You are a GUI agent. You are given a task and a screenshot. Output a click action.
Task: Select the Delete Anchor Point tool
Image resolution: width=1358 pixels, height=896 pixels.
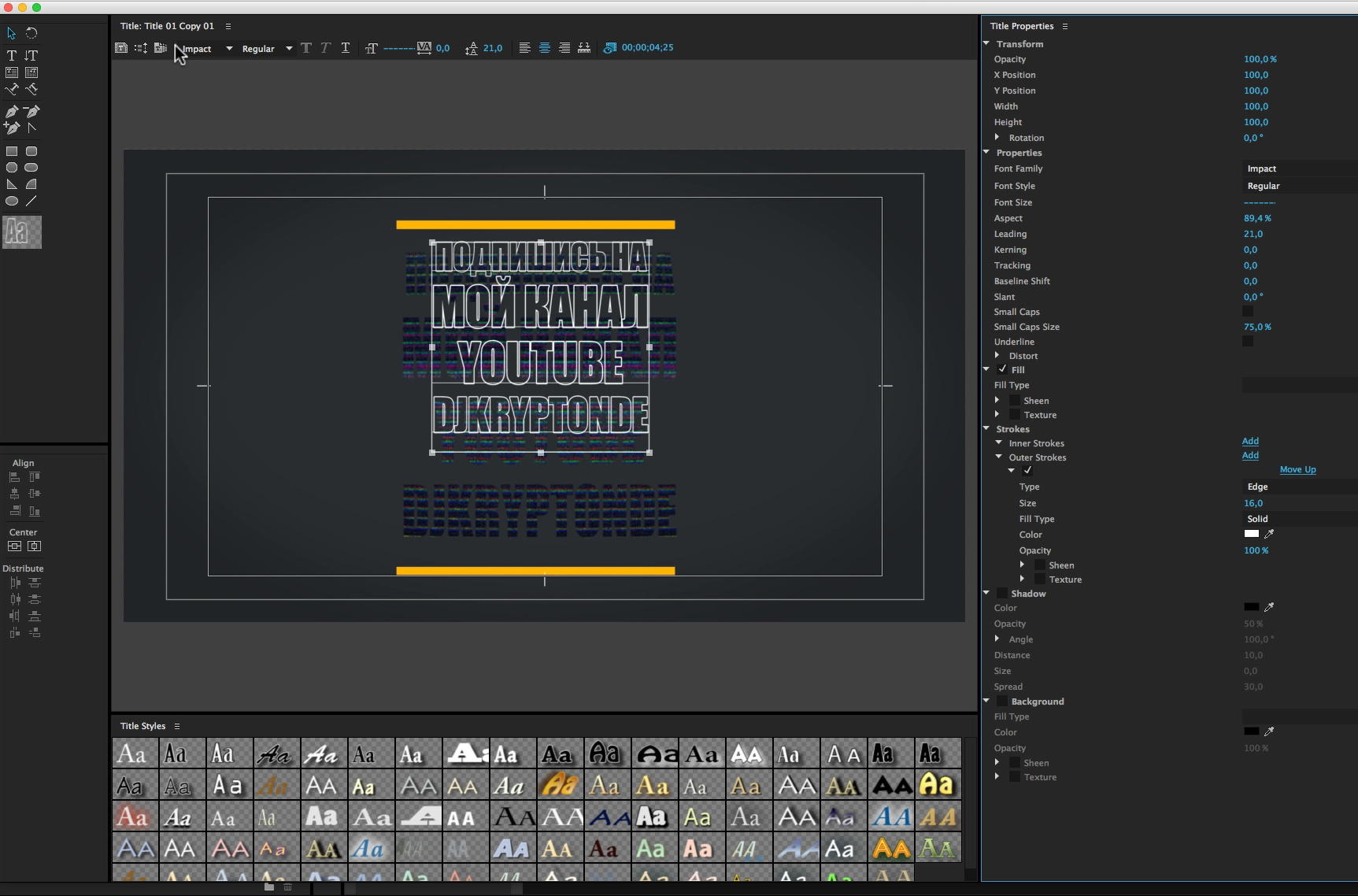coord(31,111)
